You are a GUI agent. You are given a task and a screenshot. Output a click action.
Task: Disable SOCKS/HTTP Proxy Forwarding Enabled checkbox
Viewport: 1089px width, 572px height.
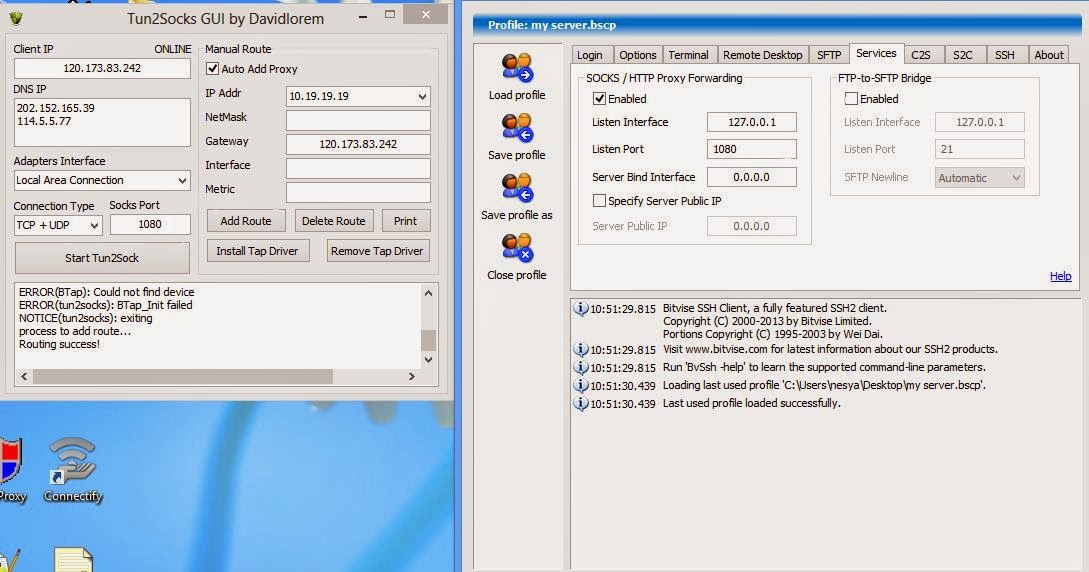point(599,99)
